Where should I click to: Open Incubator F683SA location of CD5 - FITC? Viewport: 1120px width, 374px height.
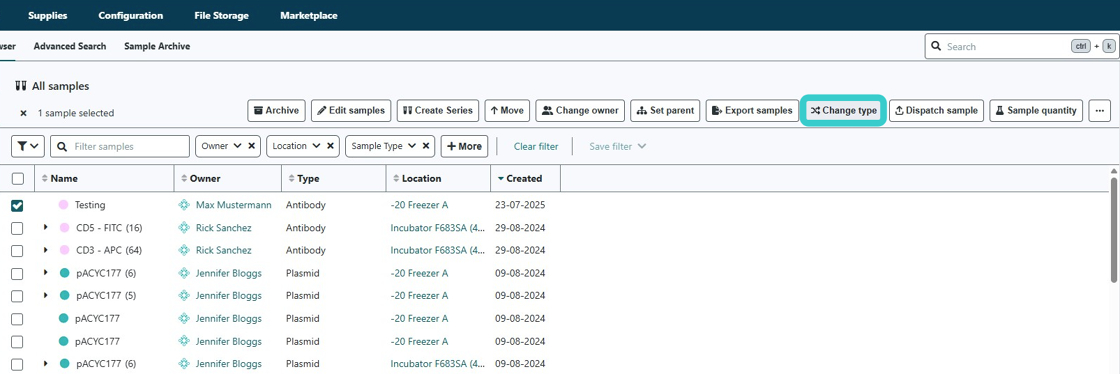coord(438,228)
